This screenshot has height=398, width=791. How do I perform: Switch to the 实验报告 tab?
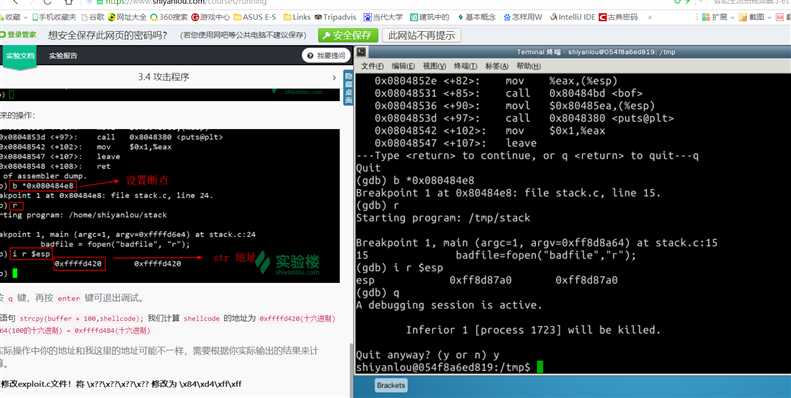click(63, 55)
